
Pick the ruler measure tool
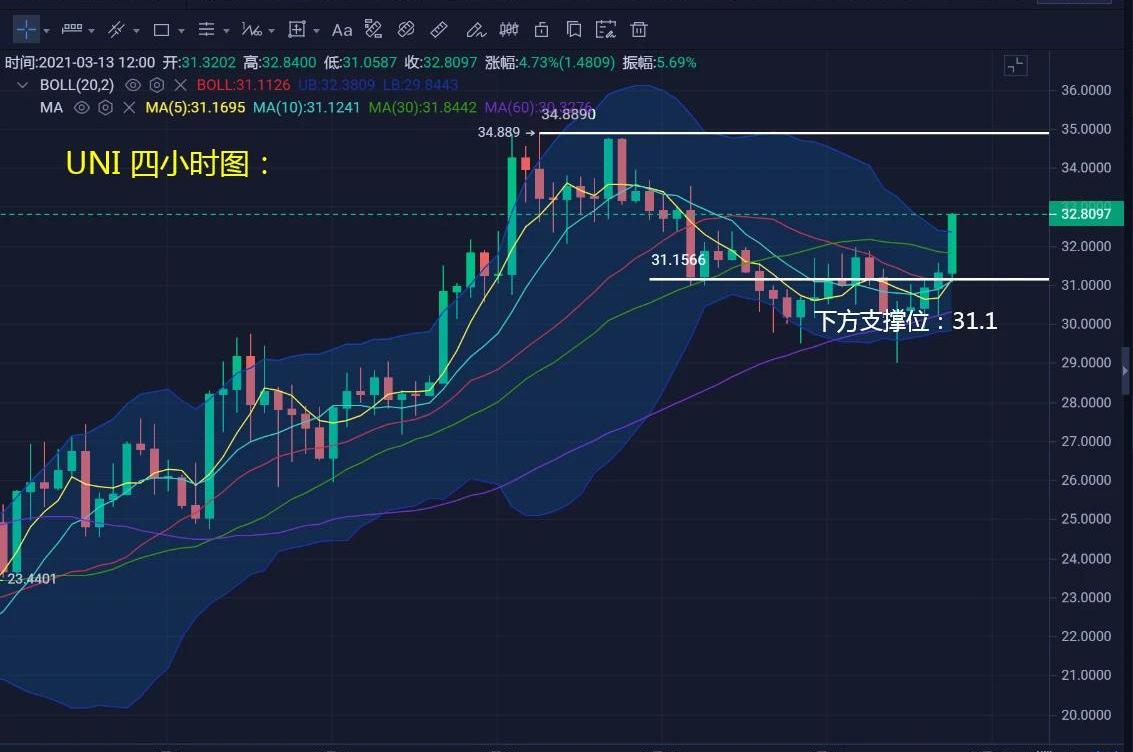pos(438,29)
